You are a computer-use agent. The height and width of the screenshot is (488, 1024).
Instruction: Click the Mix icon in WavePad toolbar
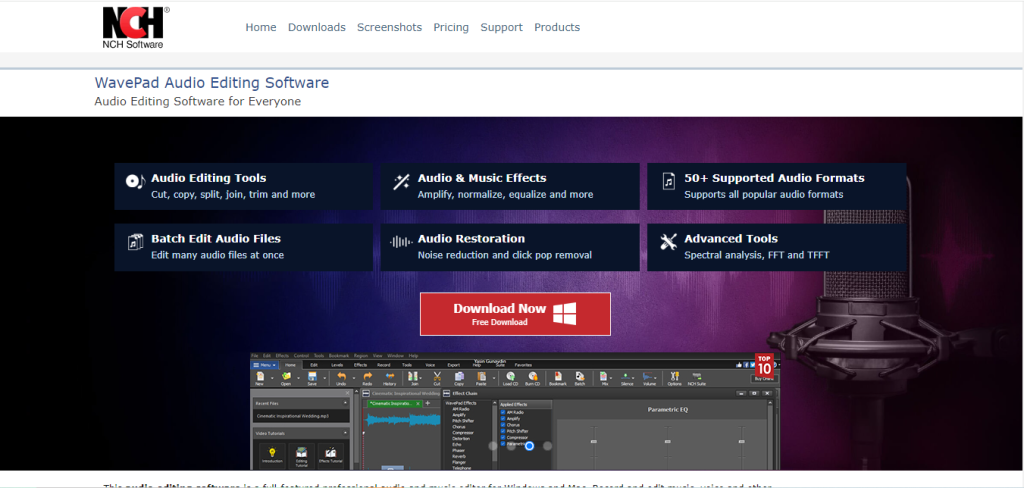(603, 376)
